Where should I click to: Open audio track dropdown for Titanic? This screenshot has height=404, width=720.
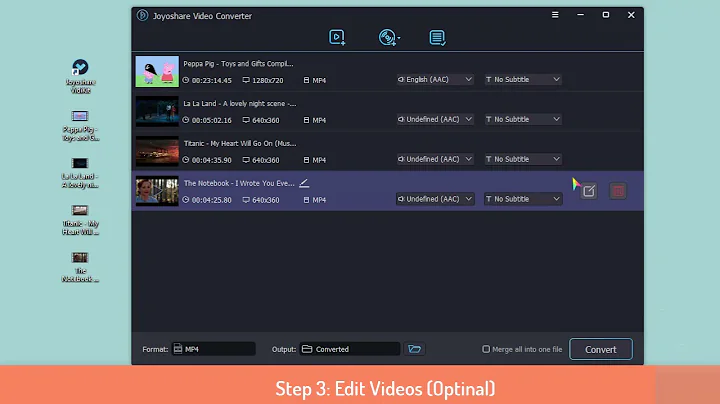[x=434, y=159]
